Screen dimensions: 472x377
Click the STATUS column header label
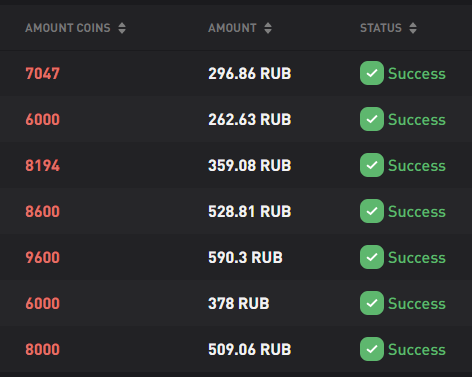pos(381,28)
